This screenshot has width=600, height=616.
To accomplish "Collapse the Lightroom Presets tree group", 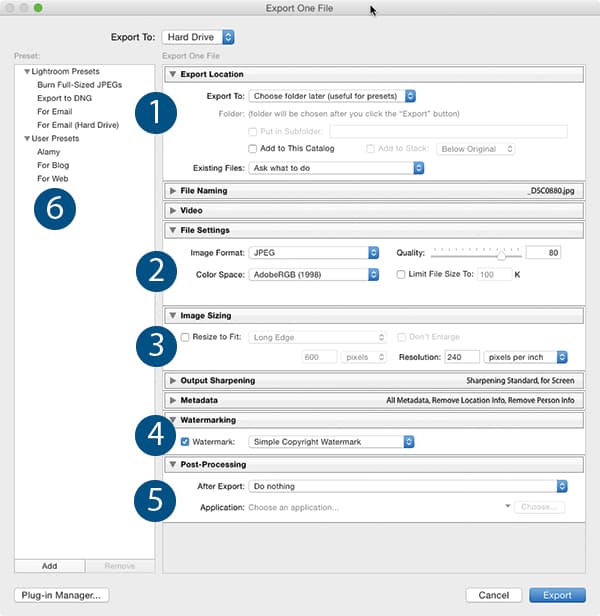I will [25, 73].
